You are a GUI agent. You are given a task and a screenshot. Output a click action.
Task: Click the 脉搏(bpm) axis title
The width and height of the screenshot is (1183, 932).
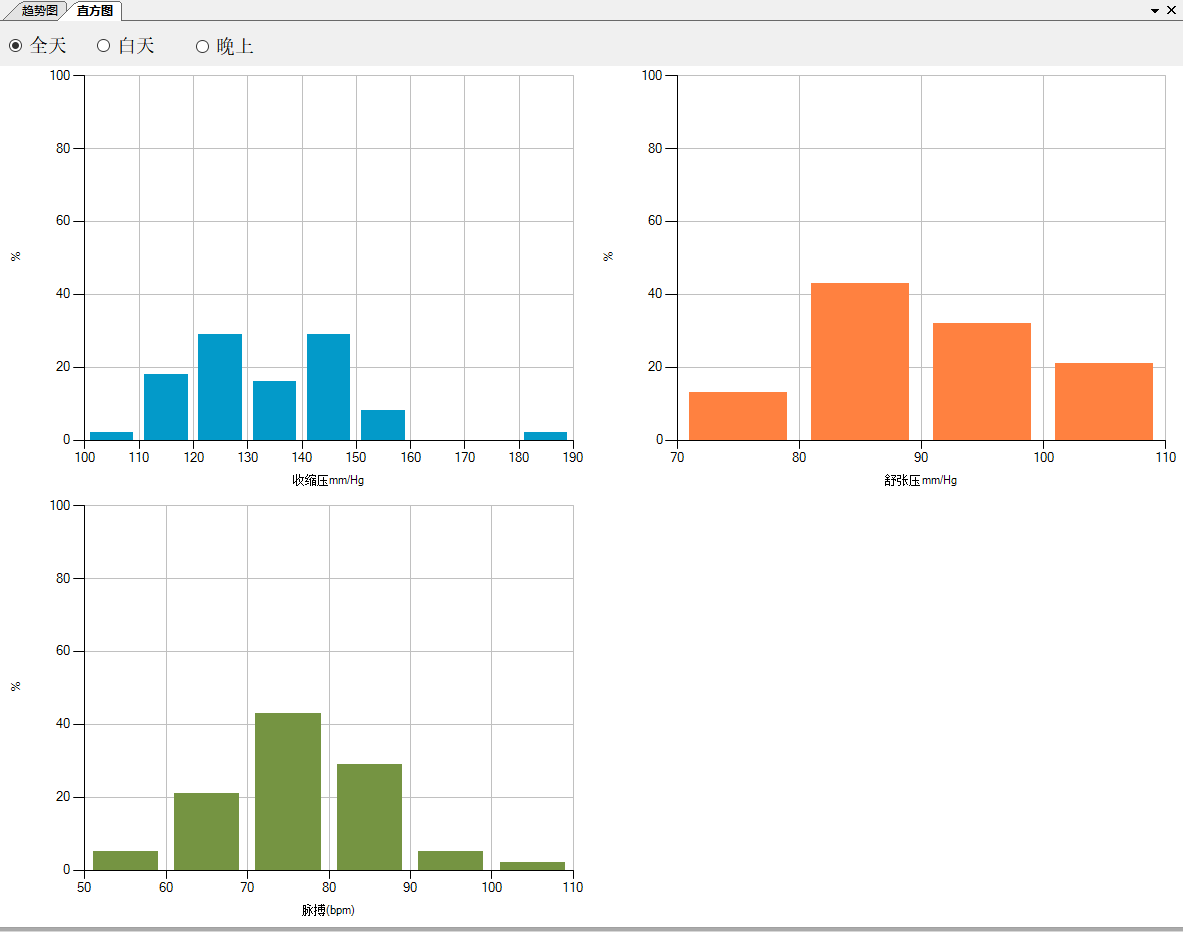click(x=328, y=911)
